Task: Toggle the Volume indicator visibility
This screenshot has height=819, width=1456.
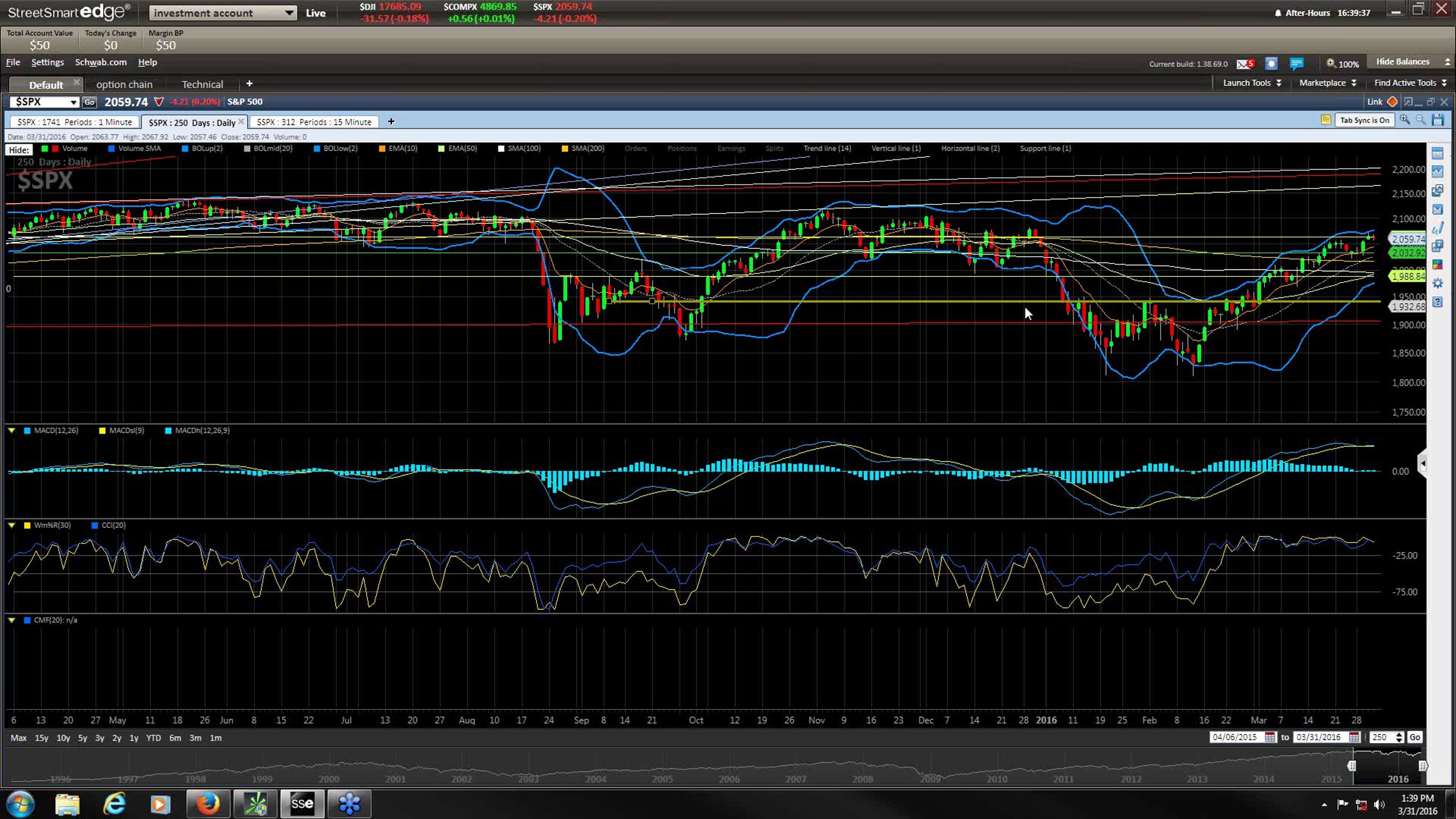Action: tap(74, 149)
